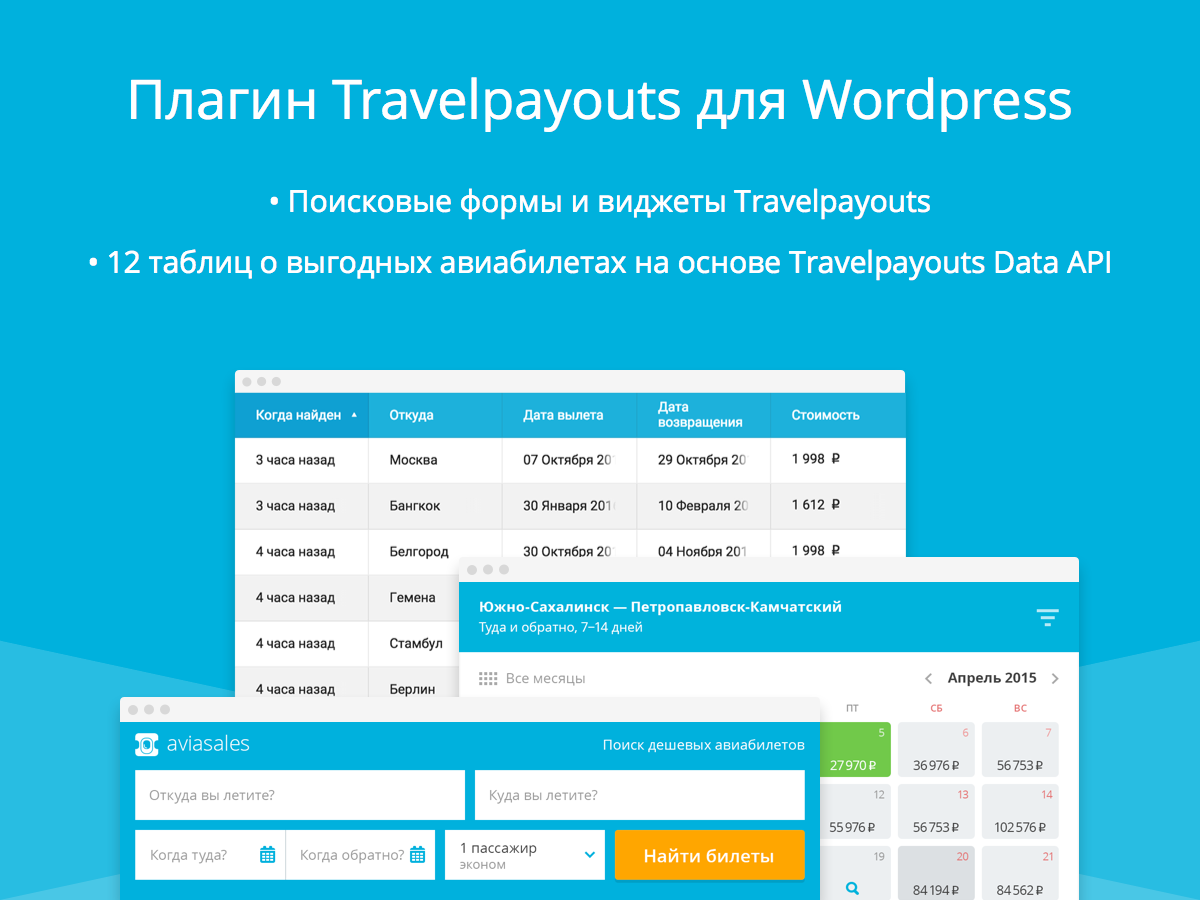
Task: Click calendar icon in 'Когда туда?' field
Action: (x=267, y=855)
